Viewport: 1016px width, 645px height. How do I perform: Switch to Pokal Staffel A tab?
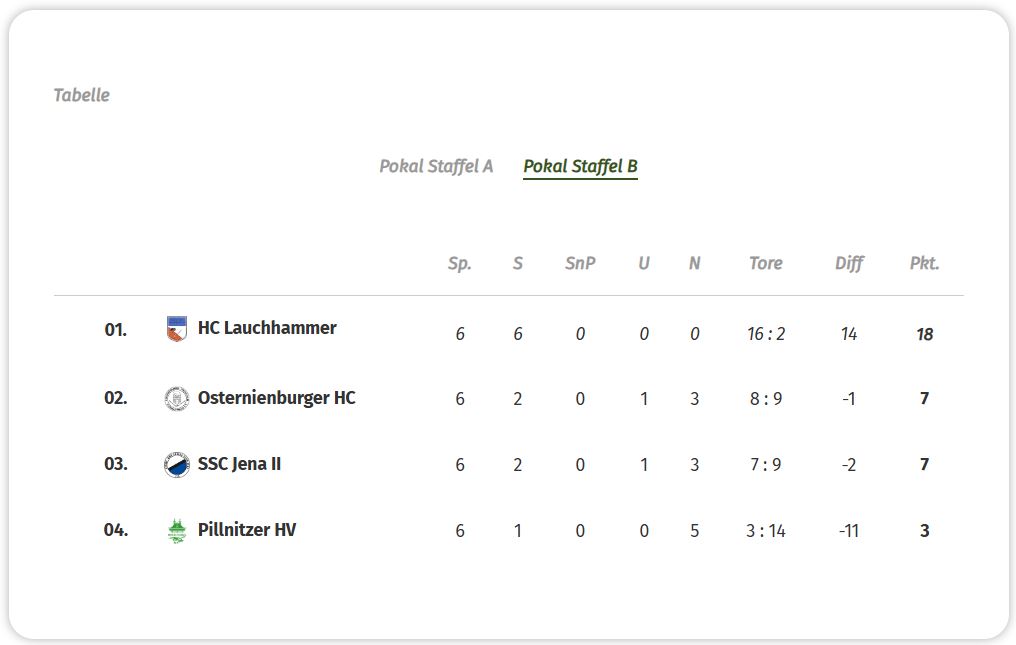436,166
